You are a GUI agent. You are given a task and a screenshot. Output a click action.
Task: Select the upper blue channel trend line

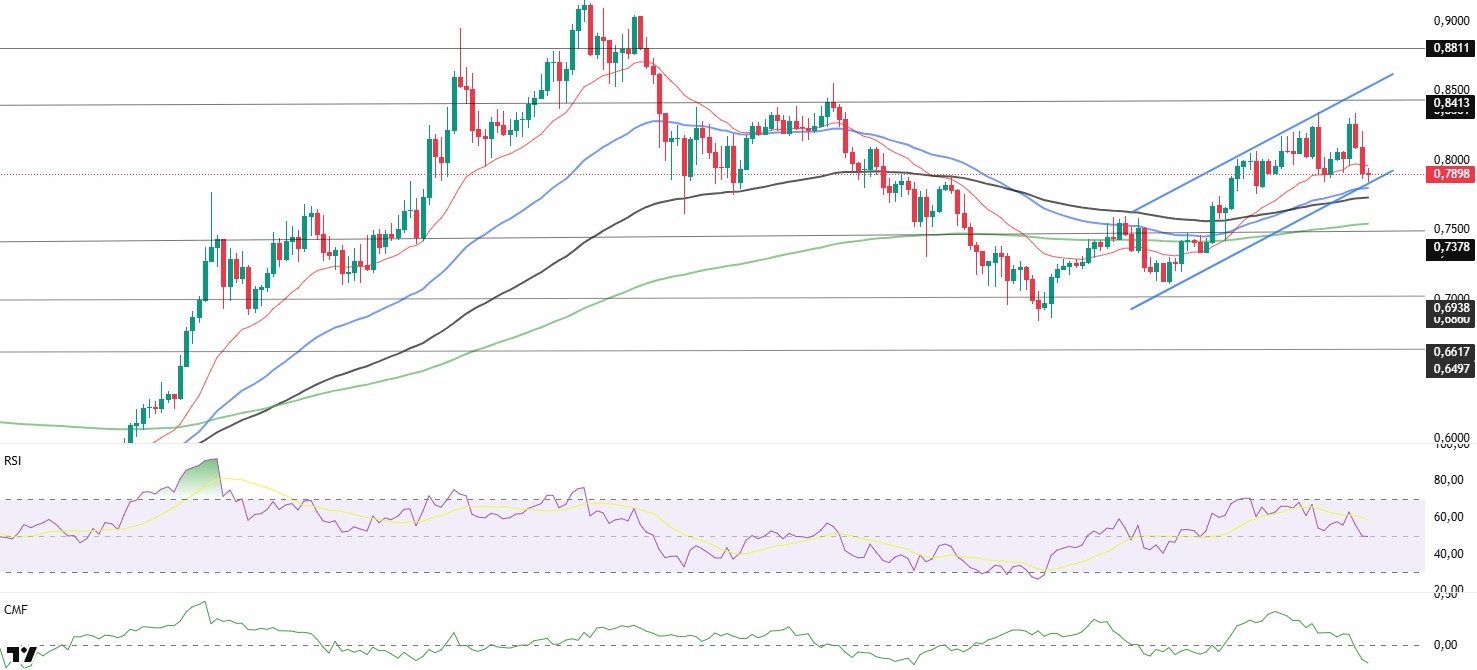pyautogui.click(x=1262, y=142)
